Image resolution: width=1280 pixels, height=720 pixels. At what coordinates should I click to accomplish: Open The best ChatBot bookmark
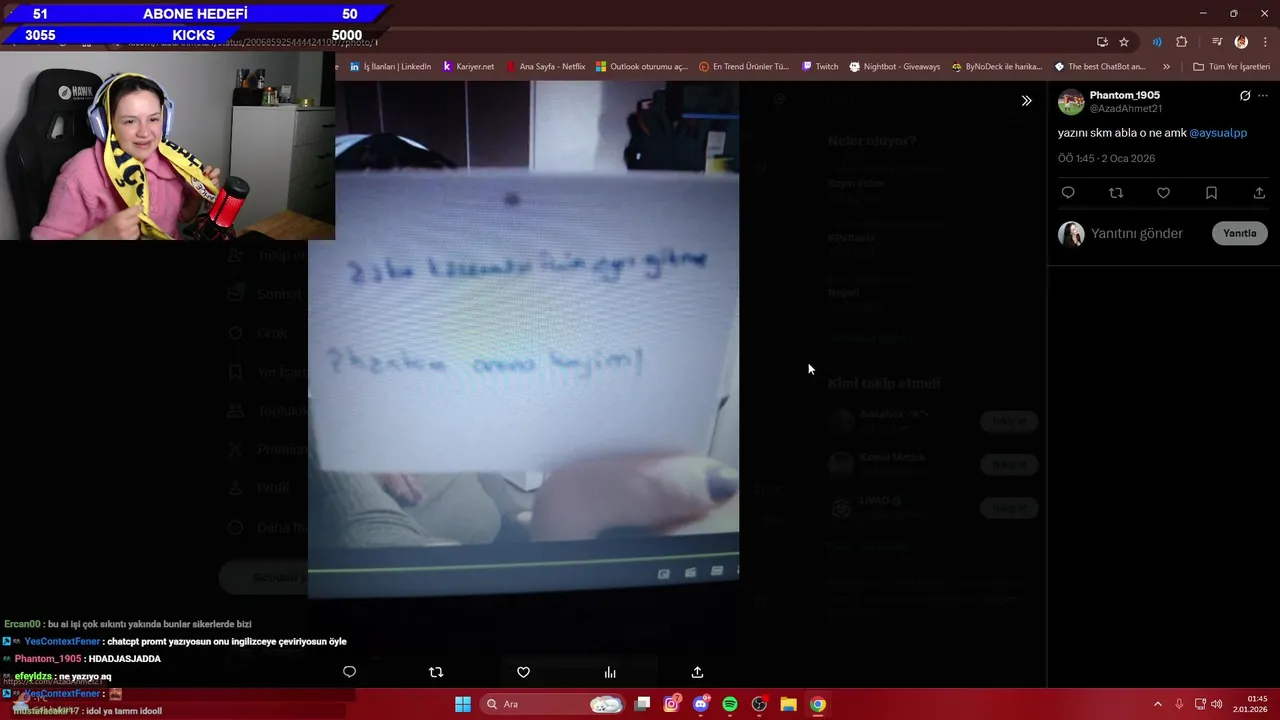coord(1100,67)
